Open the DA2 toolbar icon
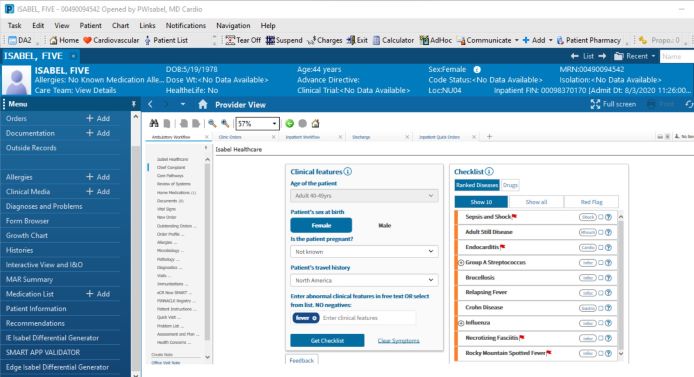694x377 pixels. coord(20,40)
